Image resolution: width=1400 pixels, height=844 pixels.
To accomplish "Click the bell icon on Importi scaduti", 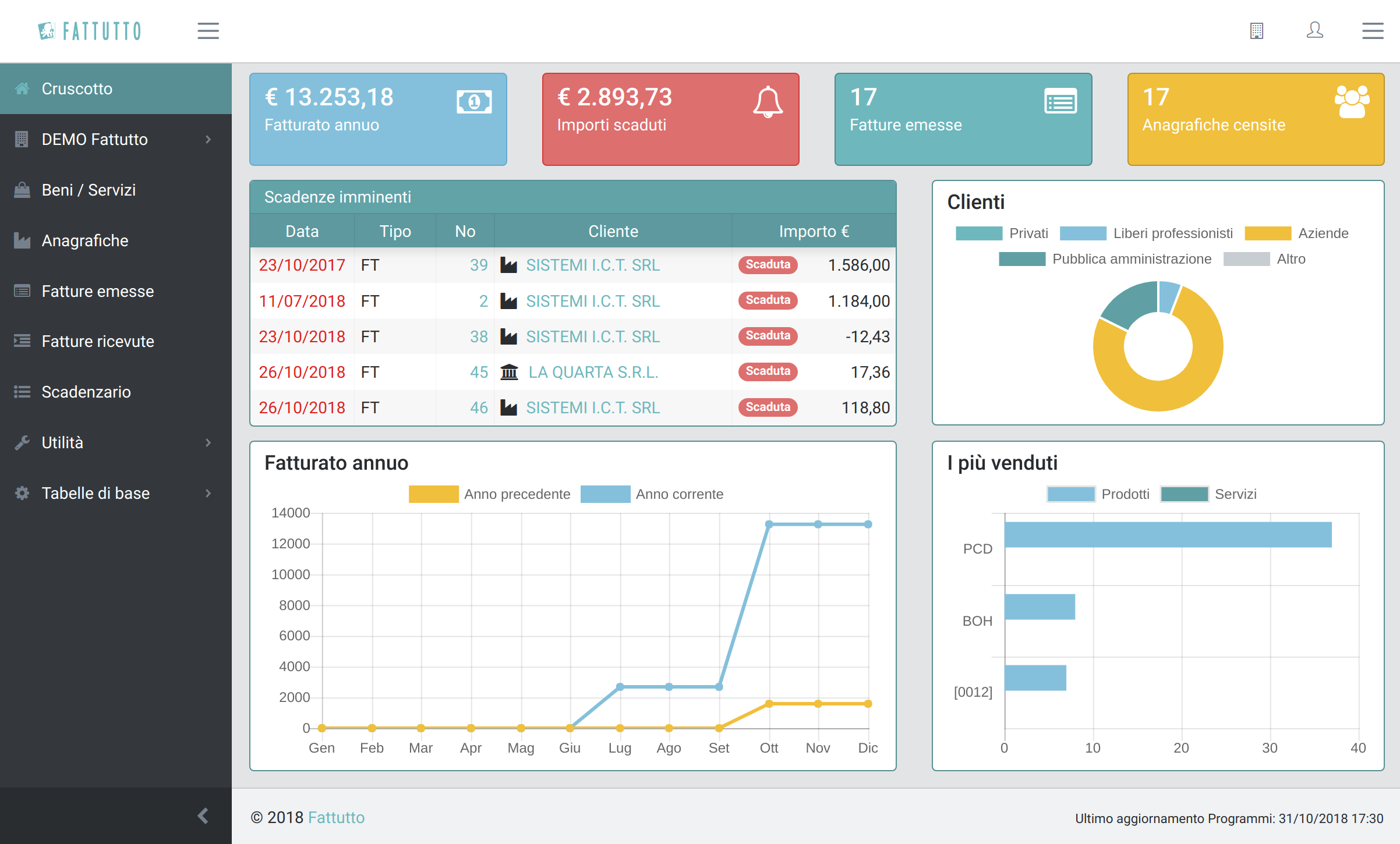I will (x=768, y=102).
